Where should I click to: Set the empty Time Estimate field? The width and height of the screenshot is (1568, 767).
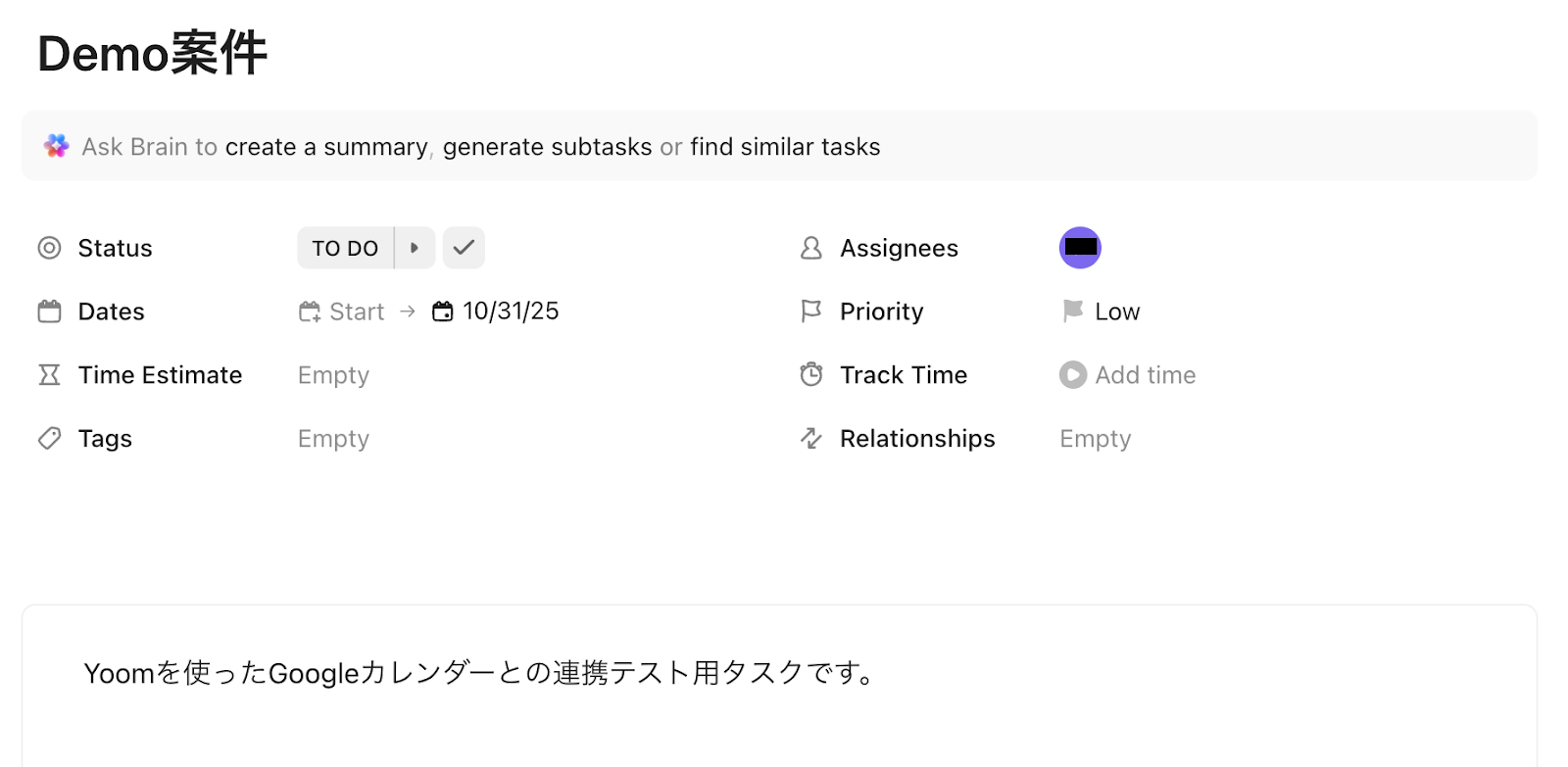click(x=333, y=375)
